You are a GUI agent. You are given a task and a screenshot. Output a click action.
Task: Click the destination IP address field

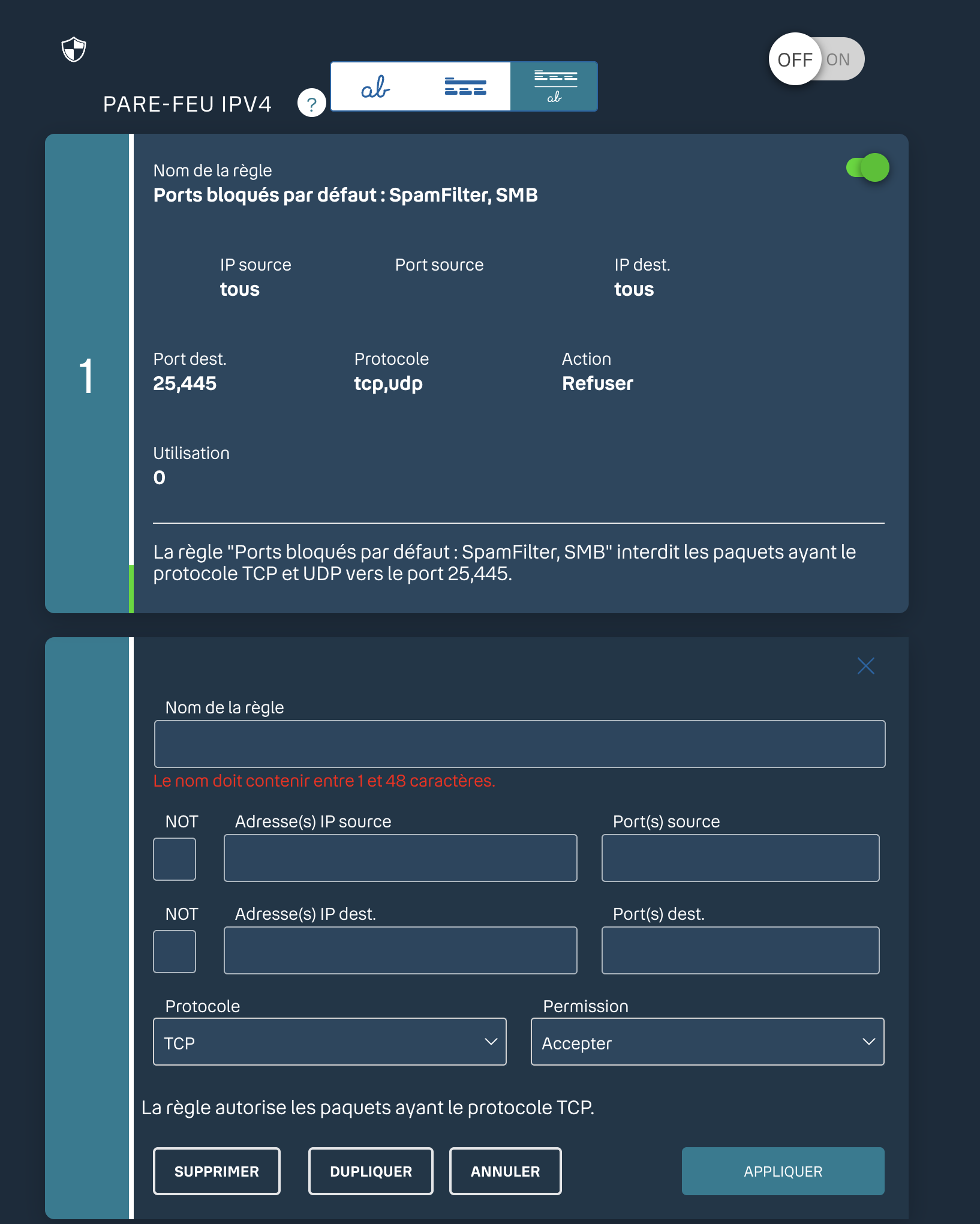[x=400, y=950]
